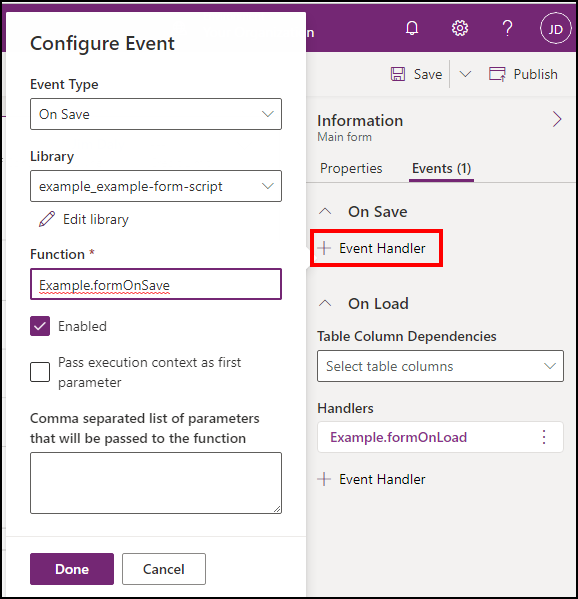Click the Publish icon in toolbar
Screen dimensions: 578x599
(x=497, y=74)
